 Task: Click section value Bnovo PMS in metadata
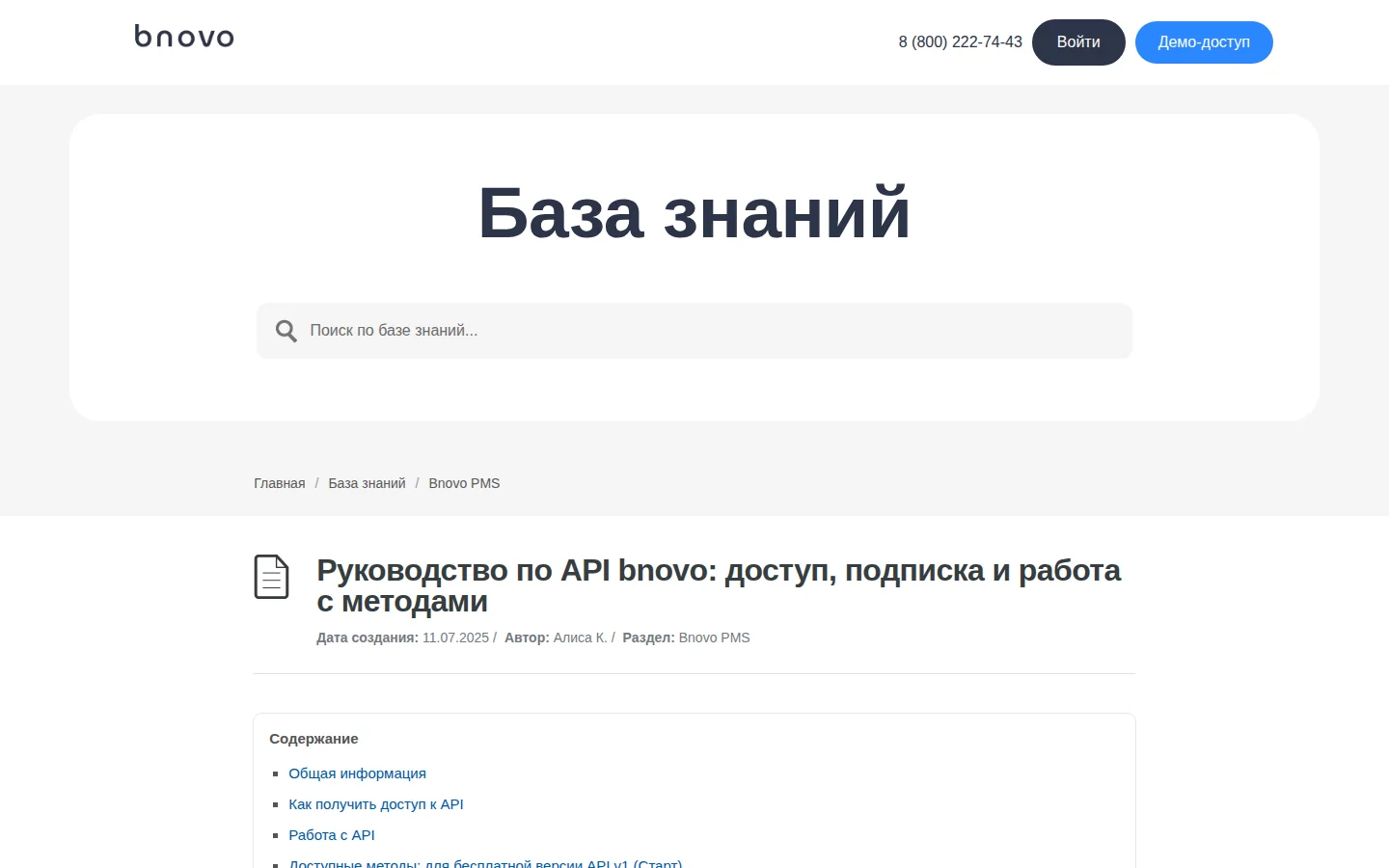714,637
